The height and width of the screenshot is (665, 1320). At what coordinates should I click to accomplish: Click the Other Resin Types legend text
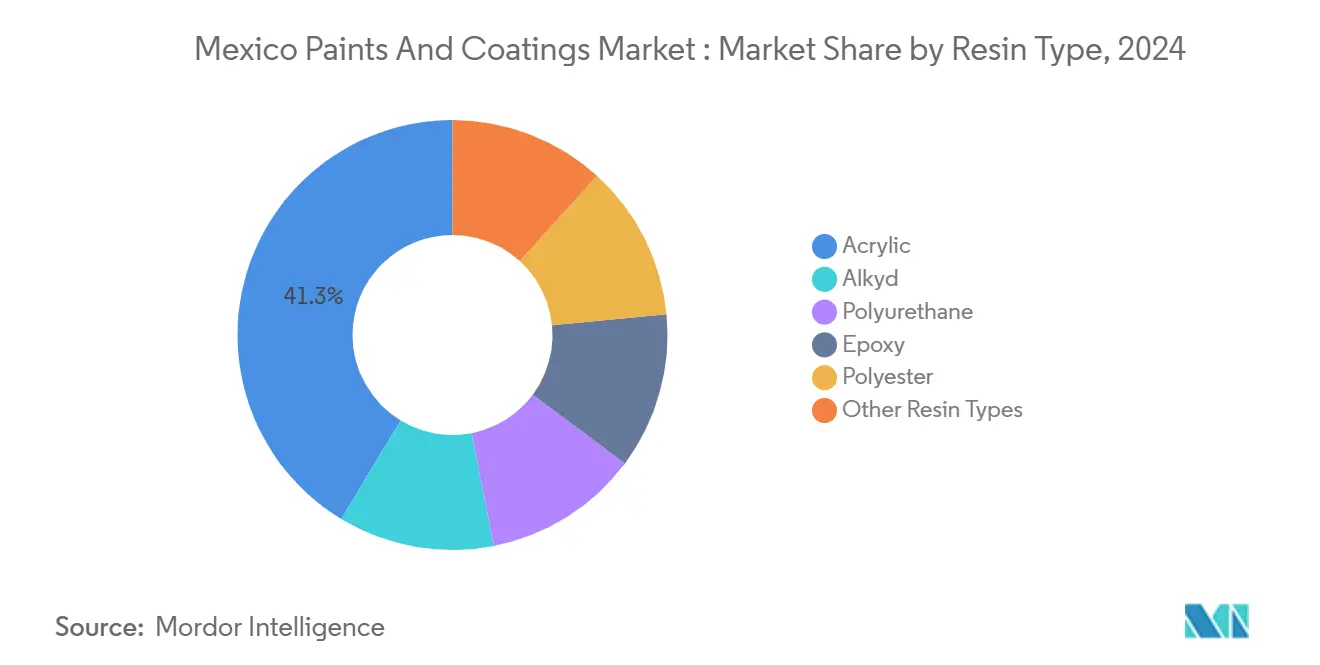[932, 409]
